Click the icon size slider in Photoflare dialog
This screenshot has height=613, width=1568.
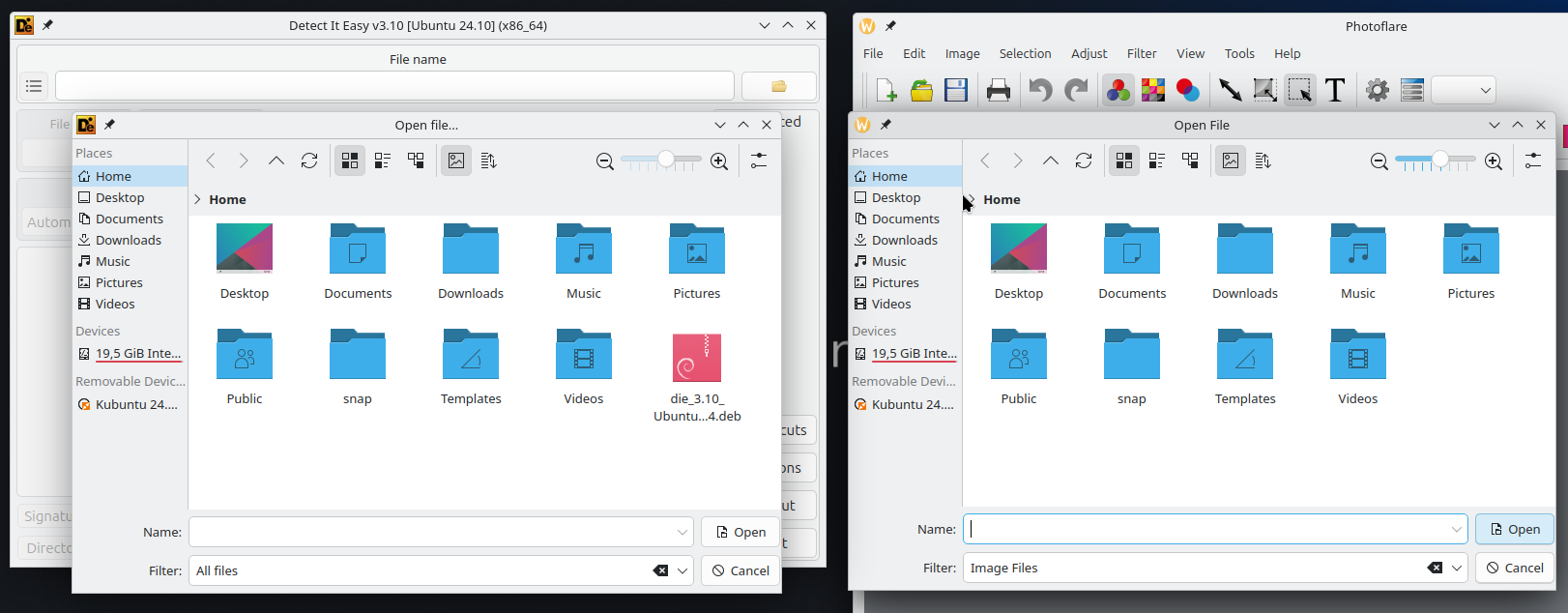(1437, 161)
